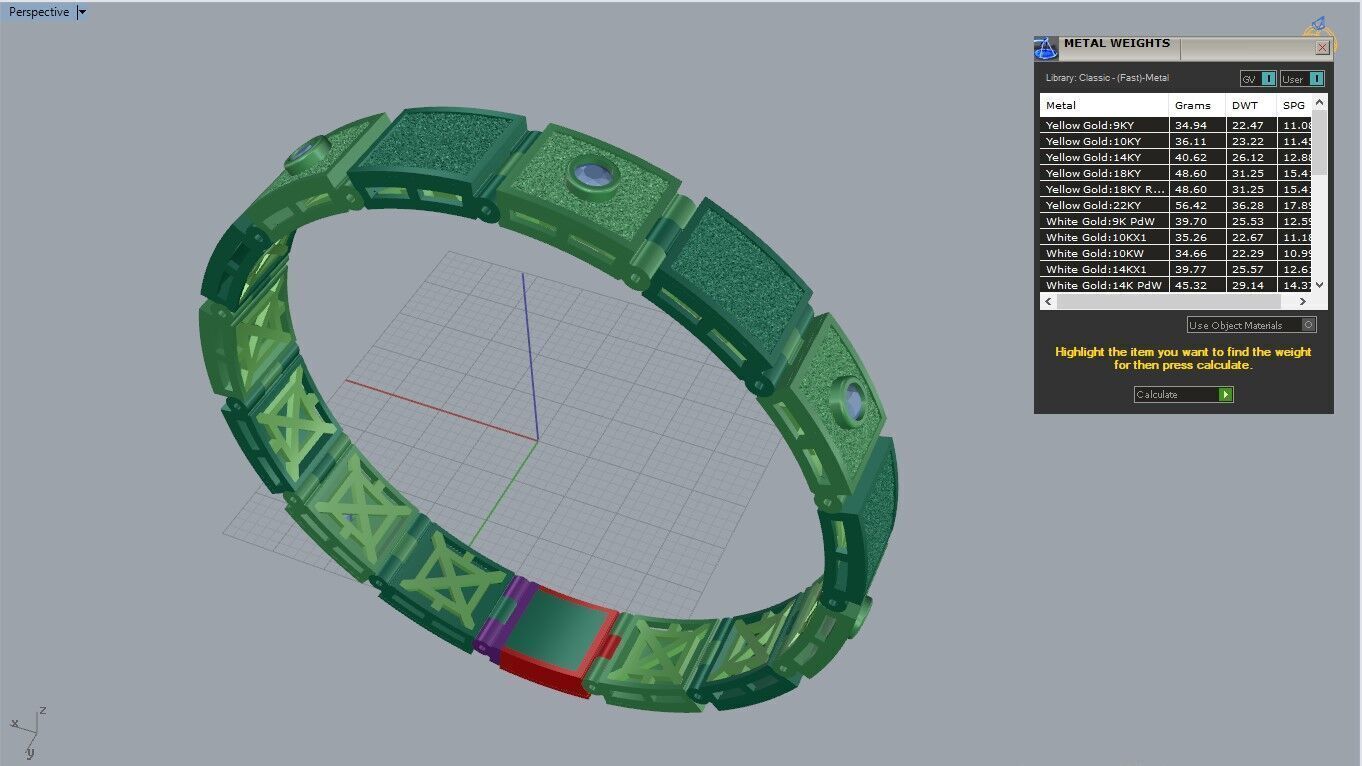Click the Perspective viewport title label
Screen dimensions: 1362x766
coord(39,12)
